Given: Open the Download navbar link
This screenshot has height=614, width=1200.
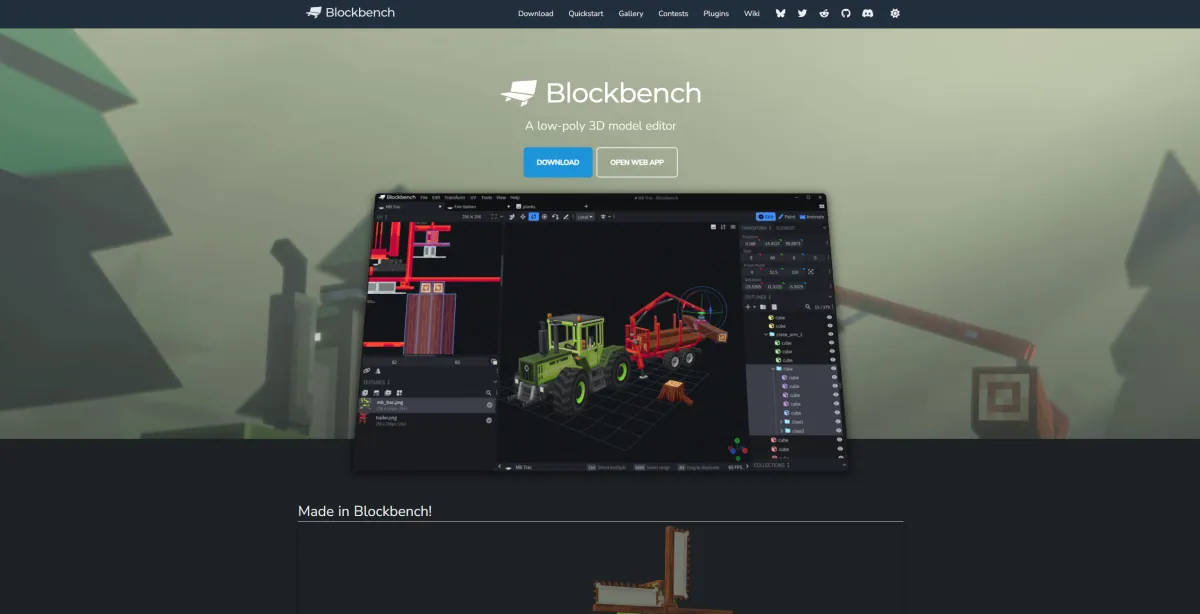Looking at the screenshot, I should (536, 14).
